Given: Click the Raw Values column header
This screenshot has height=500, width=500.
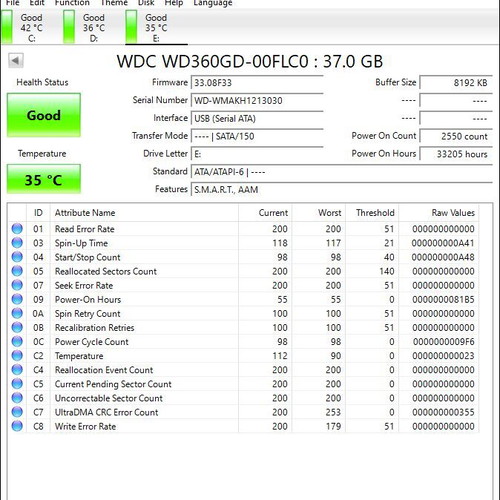Looking at the screenshot, I should (439, 213).
